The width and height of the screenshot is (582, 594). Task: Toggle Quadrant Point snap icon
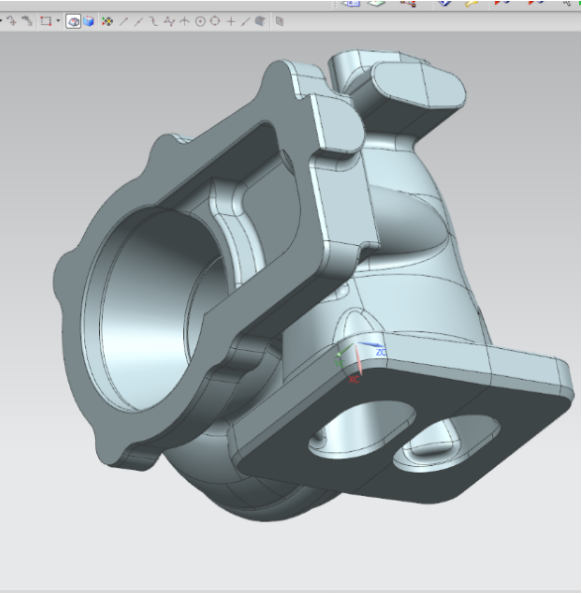coord(215,21)
